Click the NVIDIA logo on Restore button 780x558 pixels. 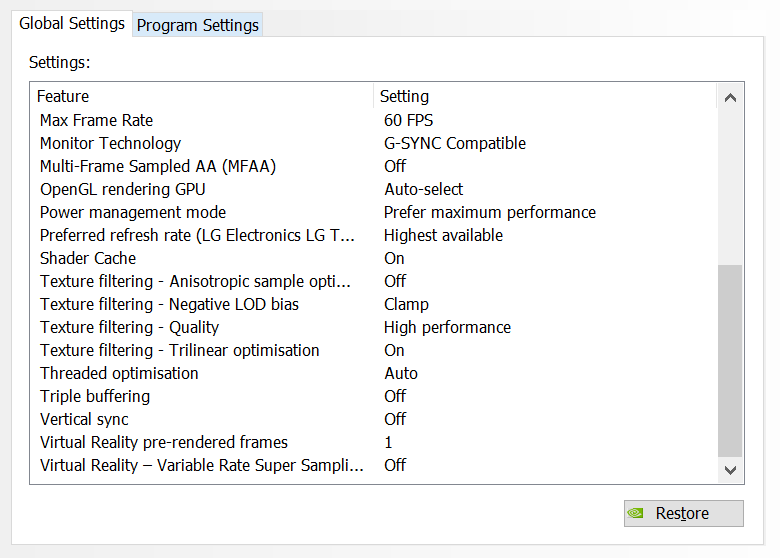635,513
